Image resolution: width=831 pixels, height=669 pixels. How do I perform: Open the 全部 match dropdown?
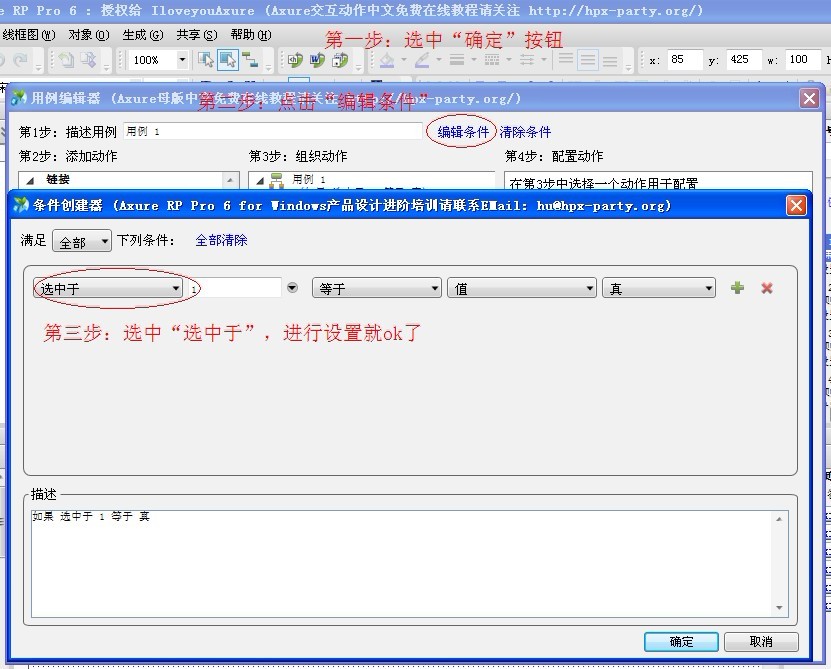(x=81, y=241)
